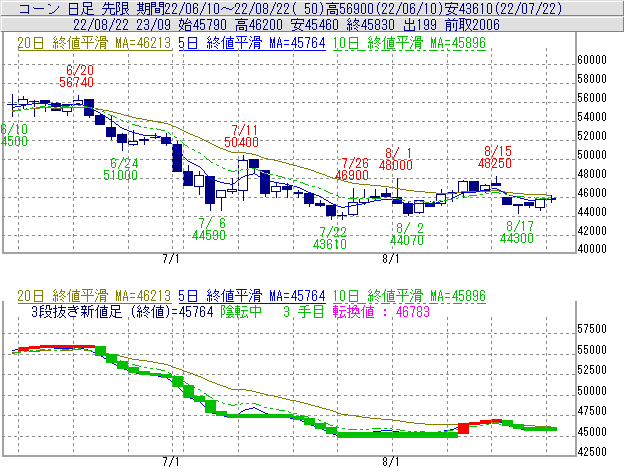Click the 57500 lower chart axis label
This screenshot has height=475, width=624.
pyautogui.click(x=592, y=329)
